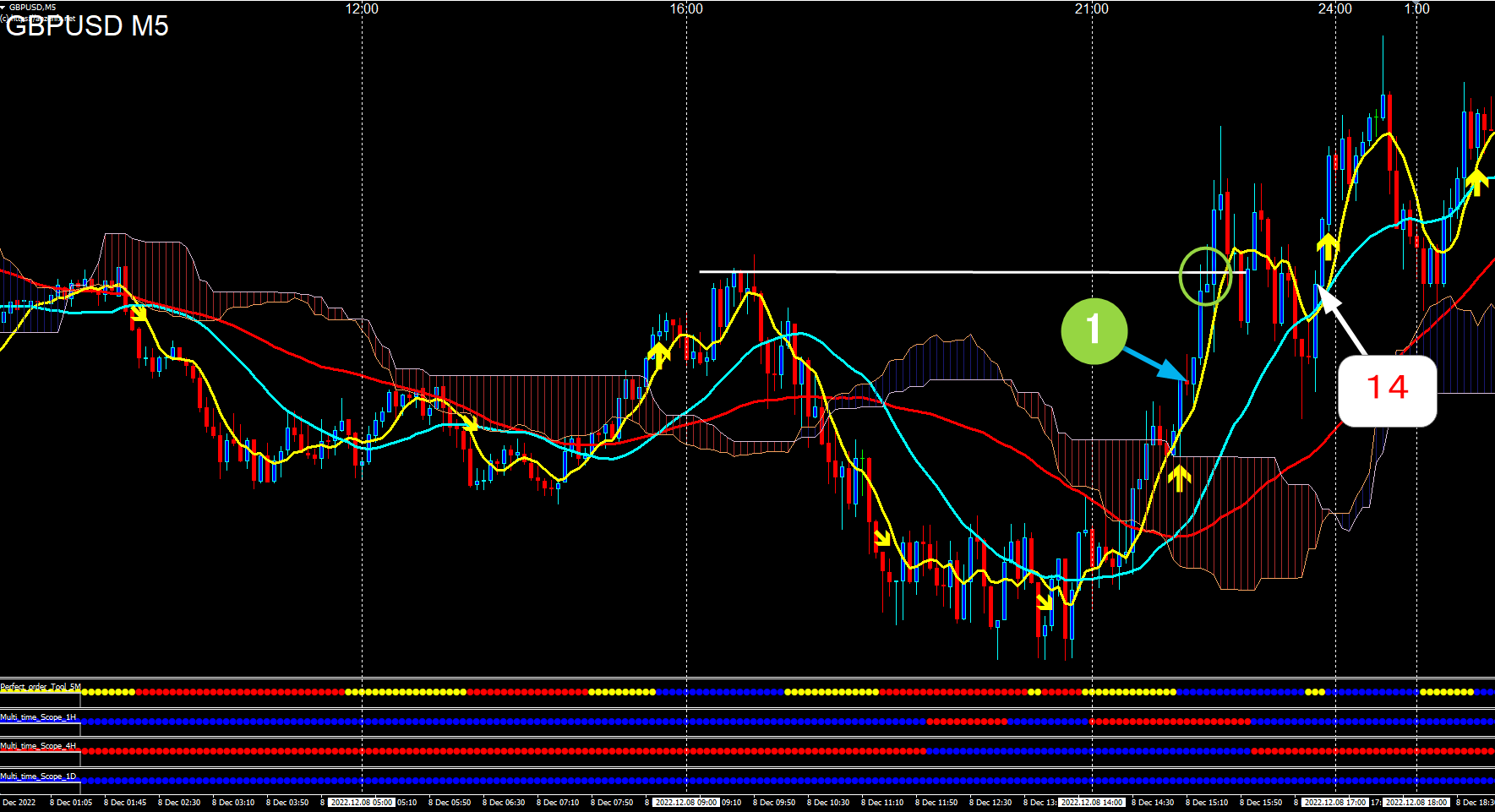Select the Perfect_order_Tool_5M indicator label
The height and width of the screenshot is (812, 1495).
tap(41, 687)
